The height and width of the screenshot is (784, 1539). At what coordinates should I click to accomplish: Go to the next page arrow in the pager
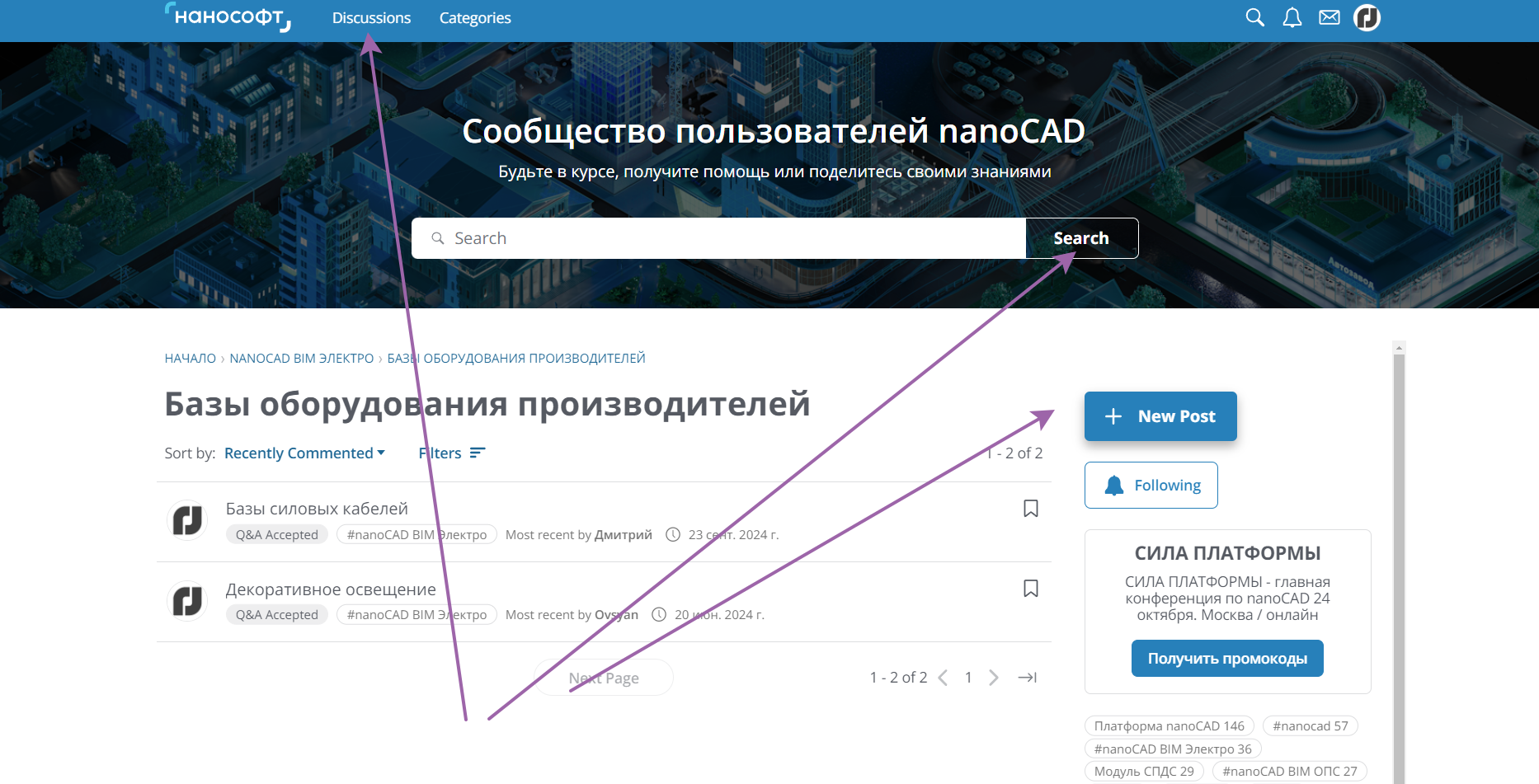[994, 678]
